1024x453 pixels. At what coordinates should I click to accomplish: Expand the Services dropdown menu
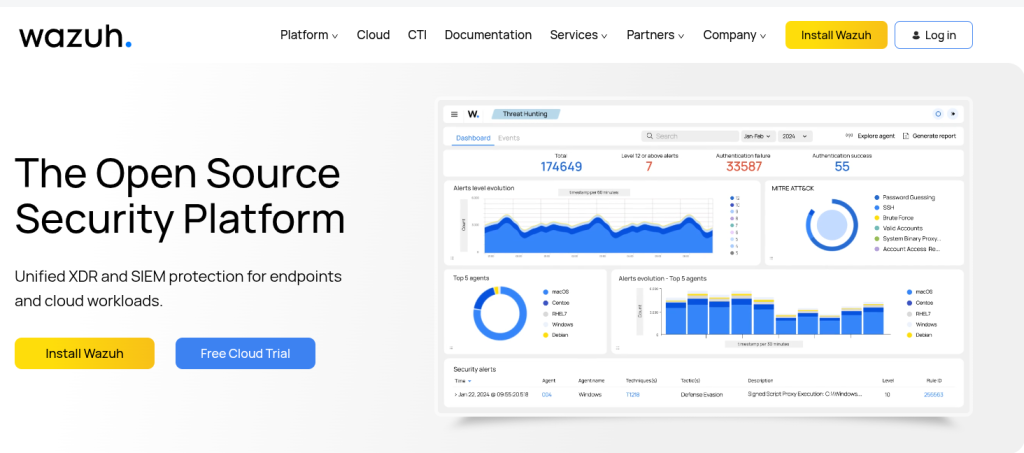point(579,35)
